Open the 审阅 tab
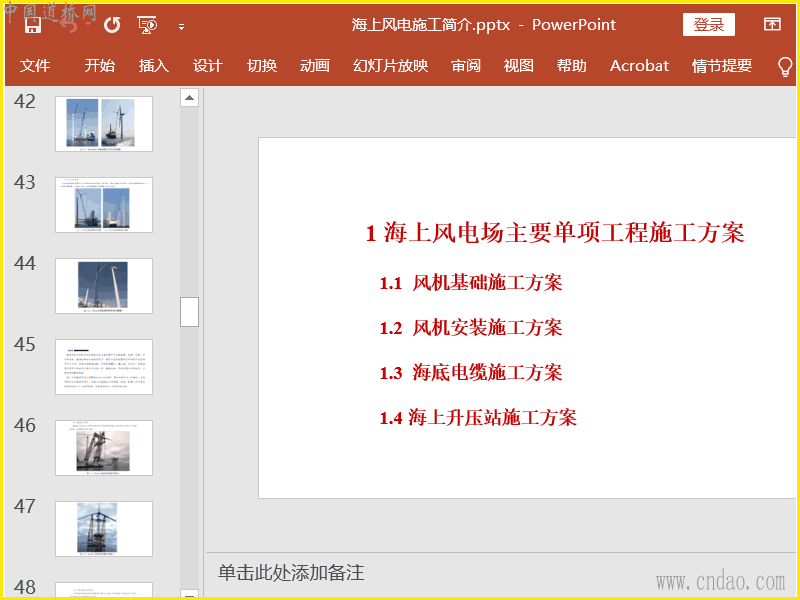800x600 pixels. tap(466, 66)
